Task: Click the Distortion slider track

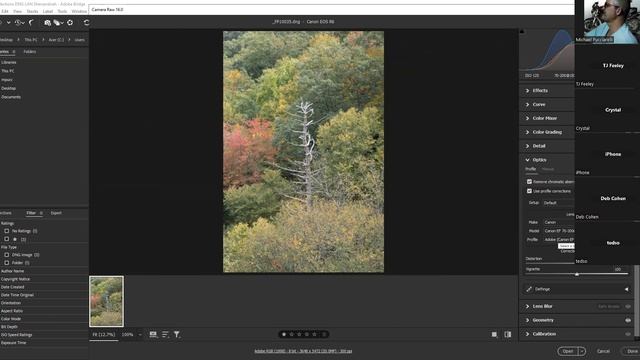Action: (550, 263)
